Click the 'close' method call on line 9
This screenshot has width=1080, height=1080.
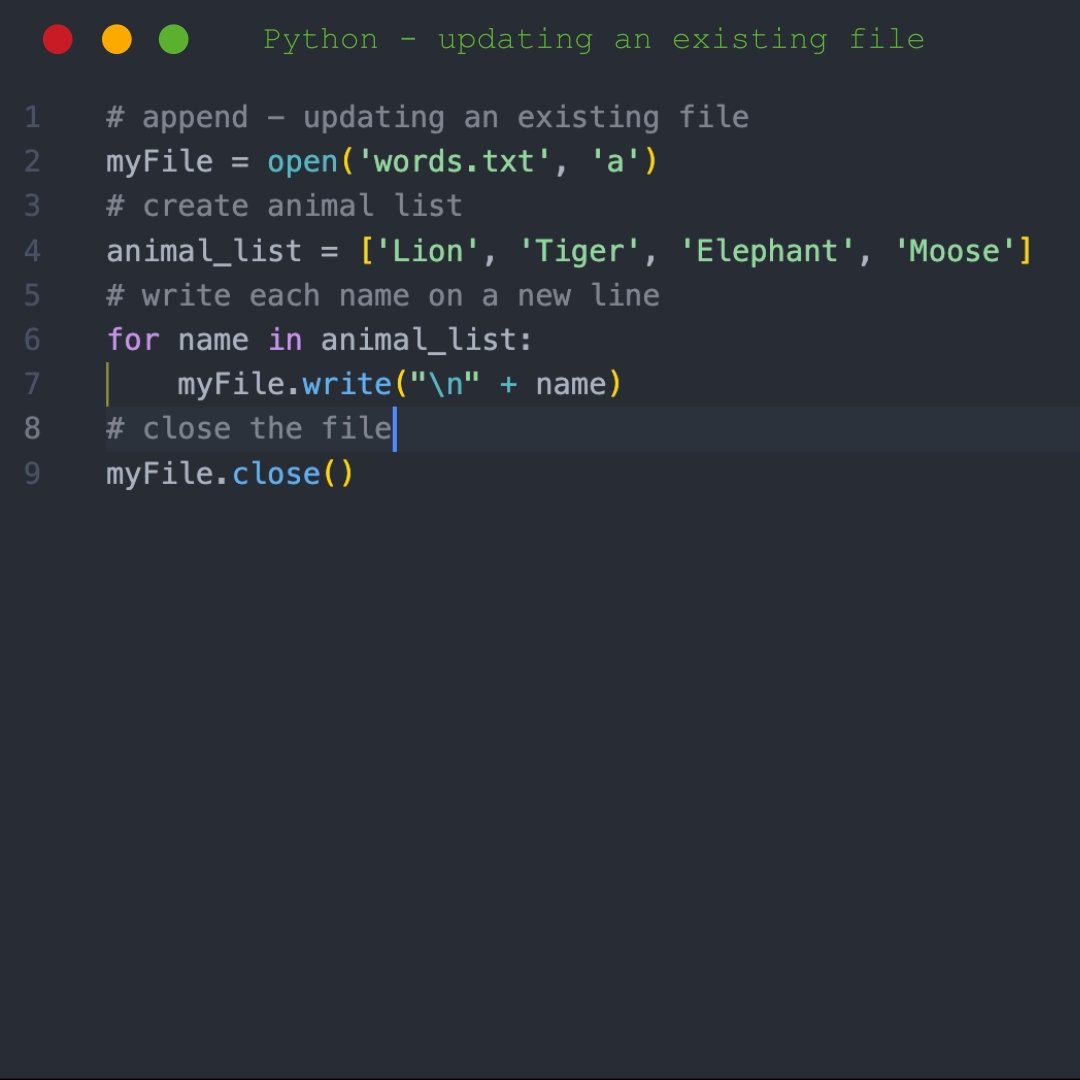click(x=276, y=473)
